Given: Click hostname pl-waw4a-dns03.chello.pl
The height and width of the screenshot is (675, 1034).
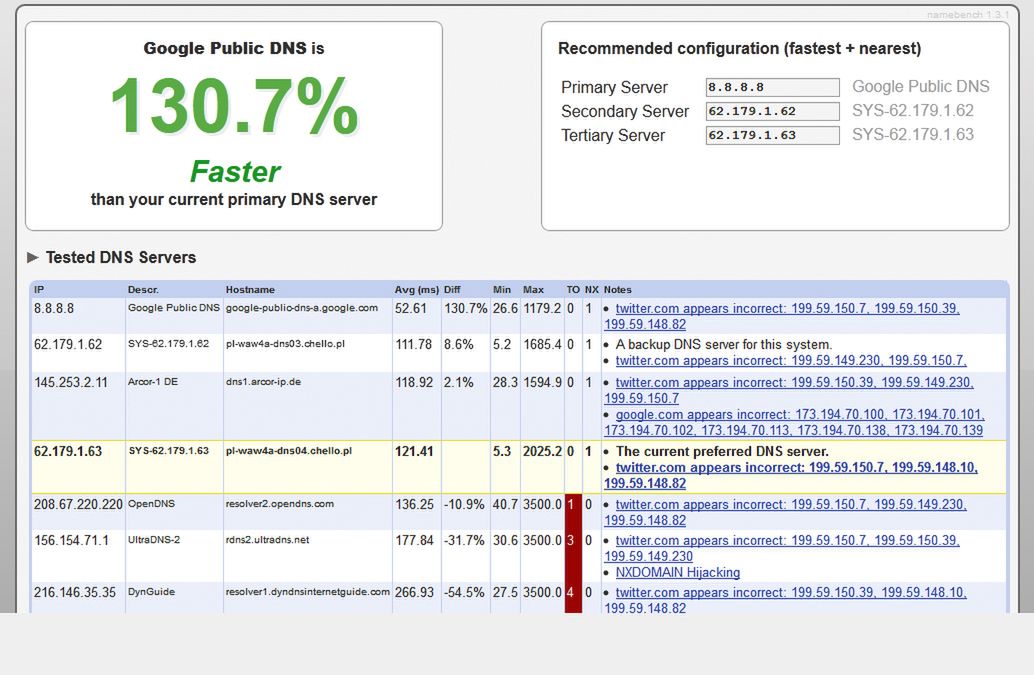Looking at the screenshot, I should 285,343.
